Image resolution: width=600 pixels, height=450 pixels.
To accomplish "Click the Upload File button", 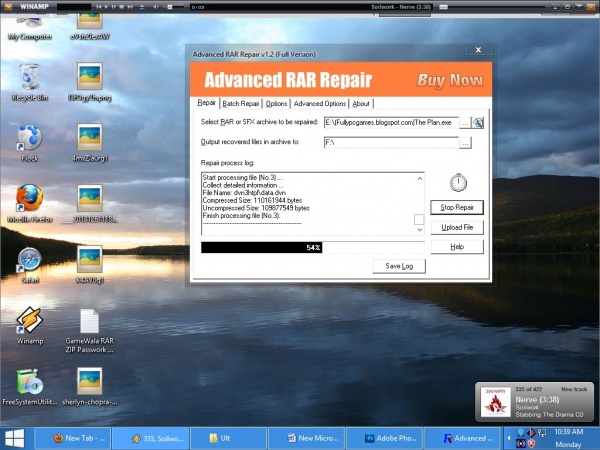I will (457, 227).
